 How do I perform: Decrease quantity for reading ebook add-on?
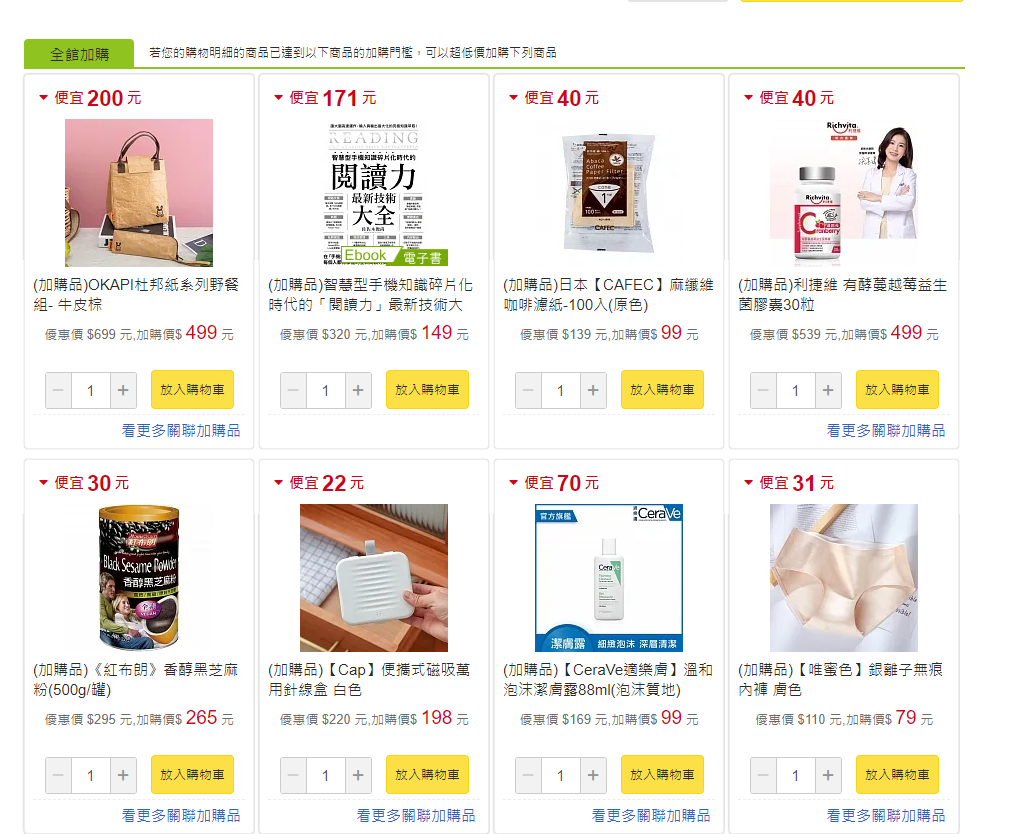pos(293,390)
